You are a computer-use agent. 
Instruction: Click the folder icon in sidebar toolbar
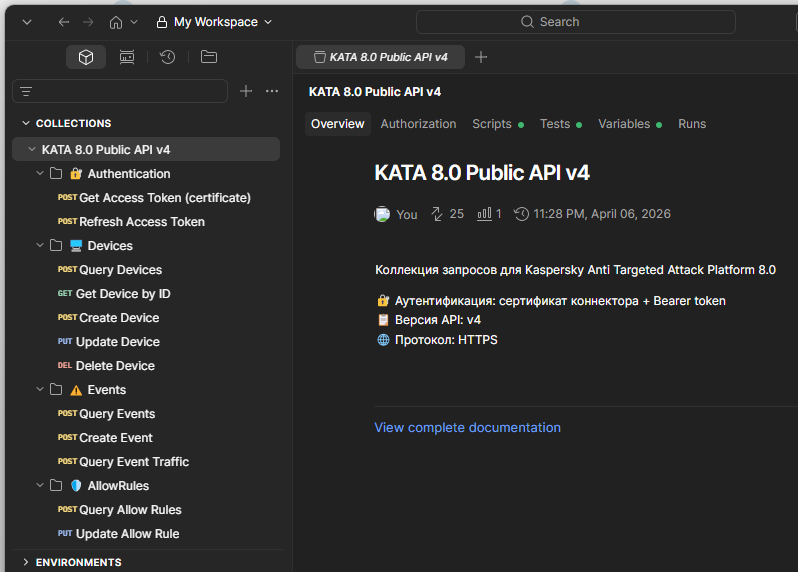coord(209,58)
